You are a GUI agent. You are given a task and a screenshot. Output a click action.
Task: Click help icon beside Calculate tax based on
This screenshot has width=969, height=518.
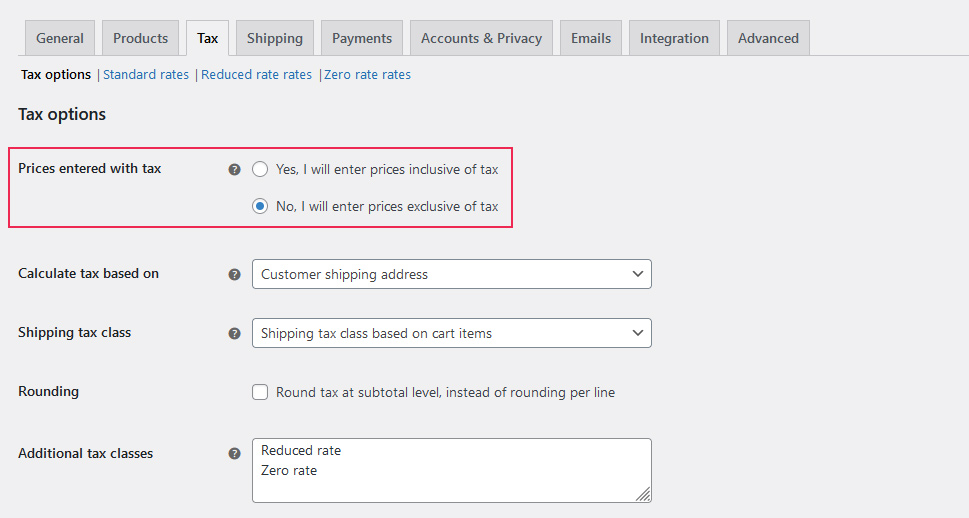(234, 274)
